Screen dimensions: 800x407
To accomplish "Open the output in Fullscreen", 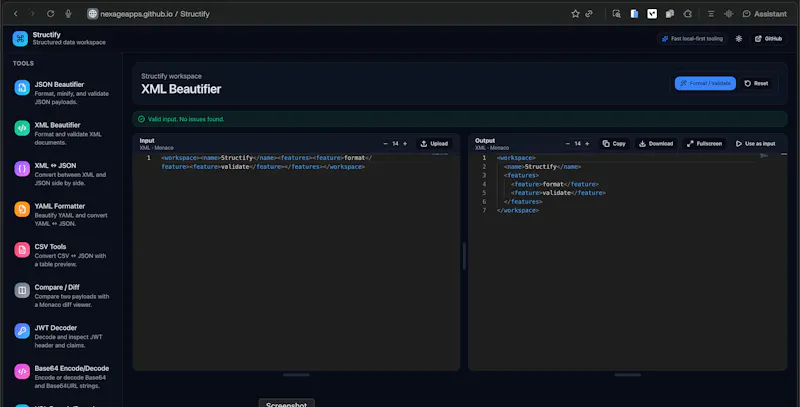I will tap(704, 144).
